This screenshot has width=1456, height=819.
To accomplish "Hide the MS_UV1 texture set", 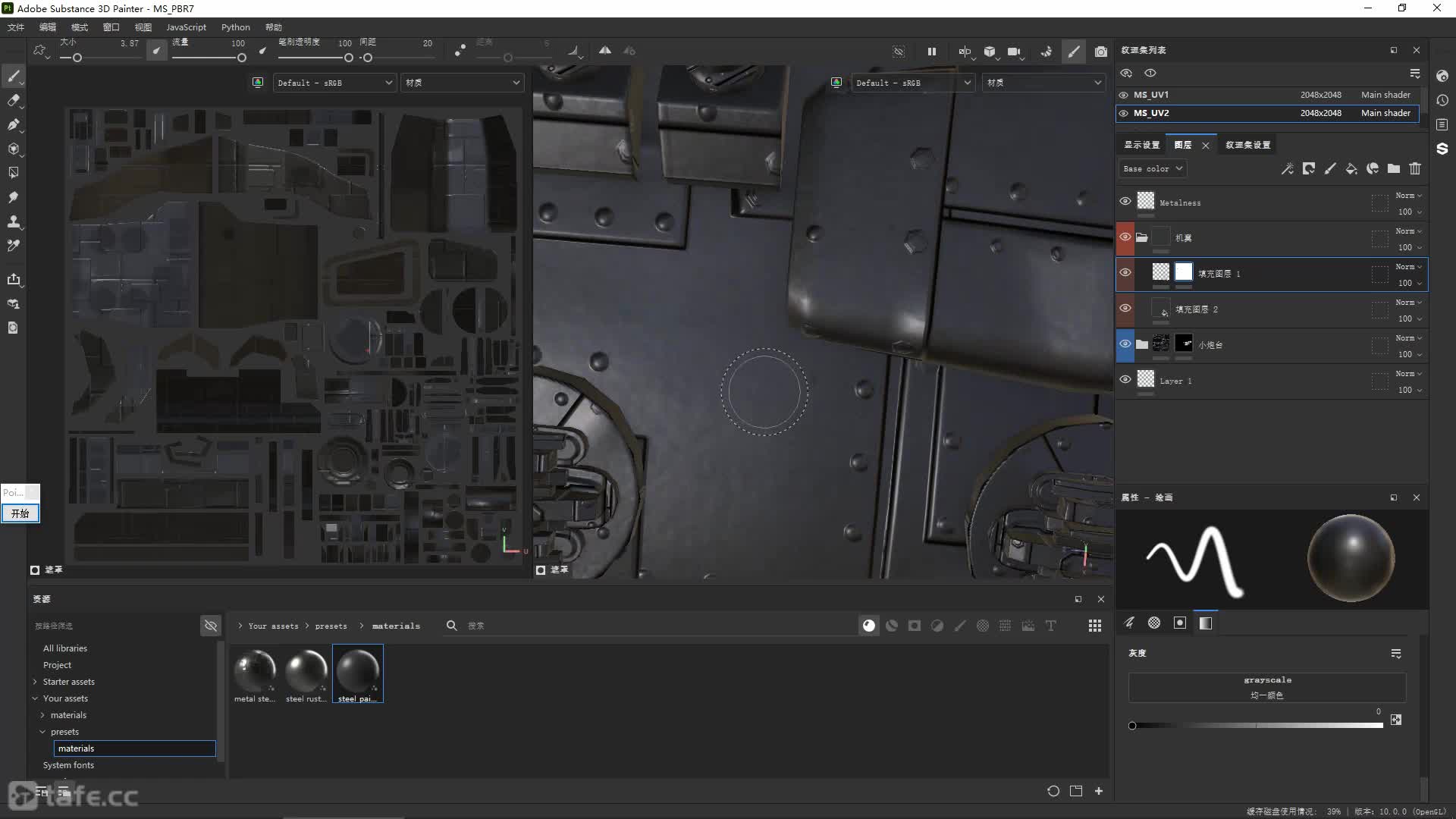I will click(x=1124, y=95).
